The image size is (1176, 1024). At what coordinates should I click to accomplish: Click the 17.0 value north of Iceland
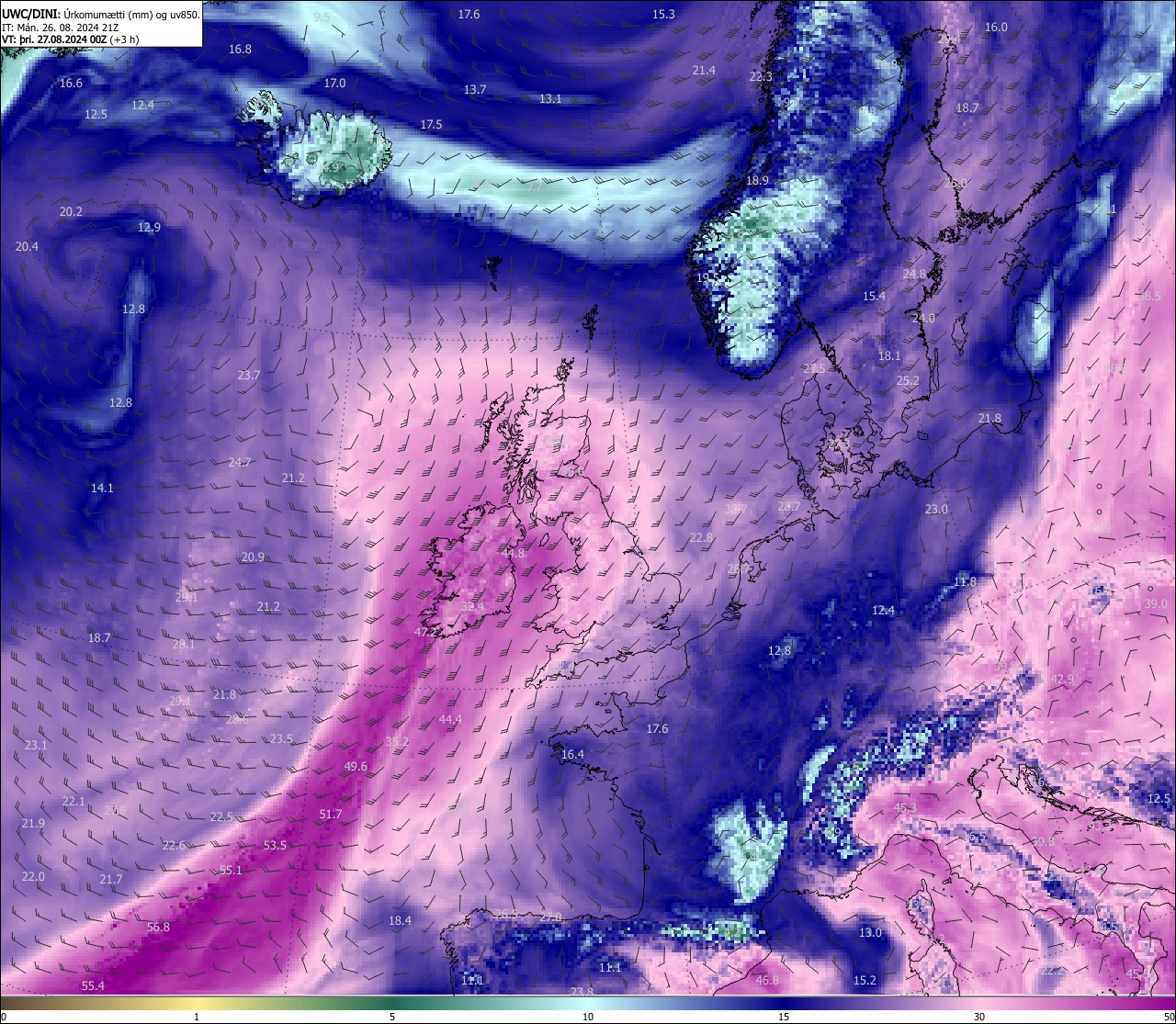coord(334,83)
